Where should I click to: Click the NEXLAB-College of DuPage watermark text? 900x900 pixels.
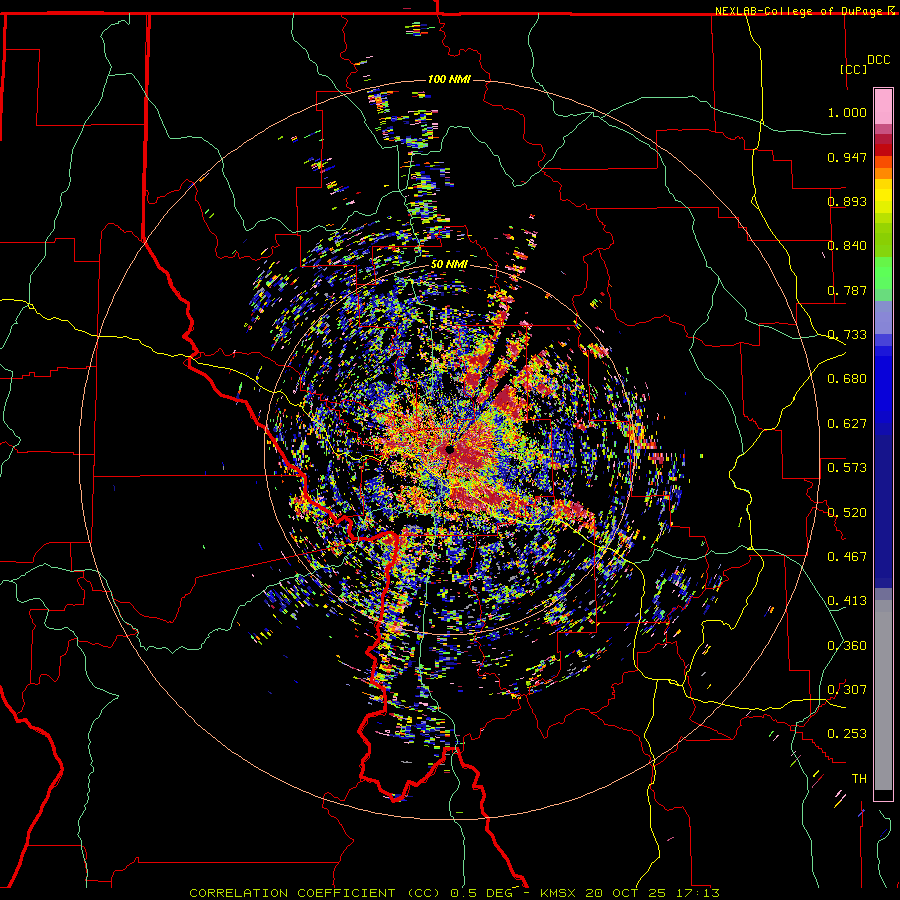coord(798,11)
